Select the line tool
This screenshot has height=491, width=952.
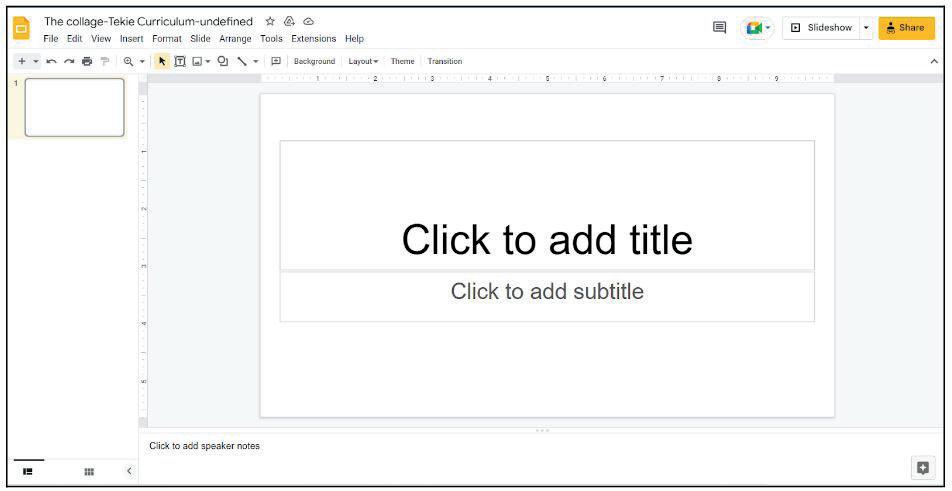point(242,61)
